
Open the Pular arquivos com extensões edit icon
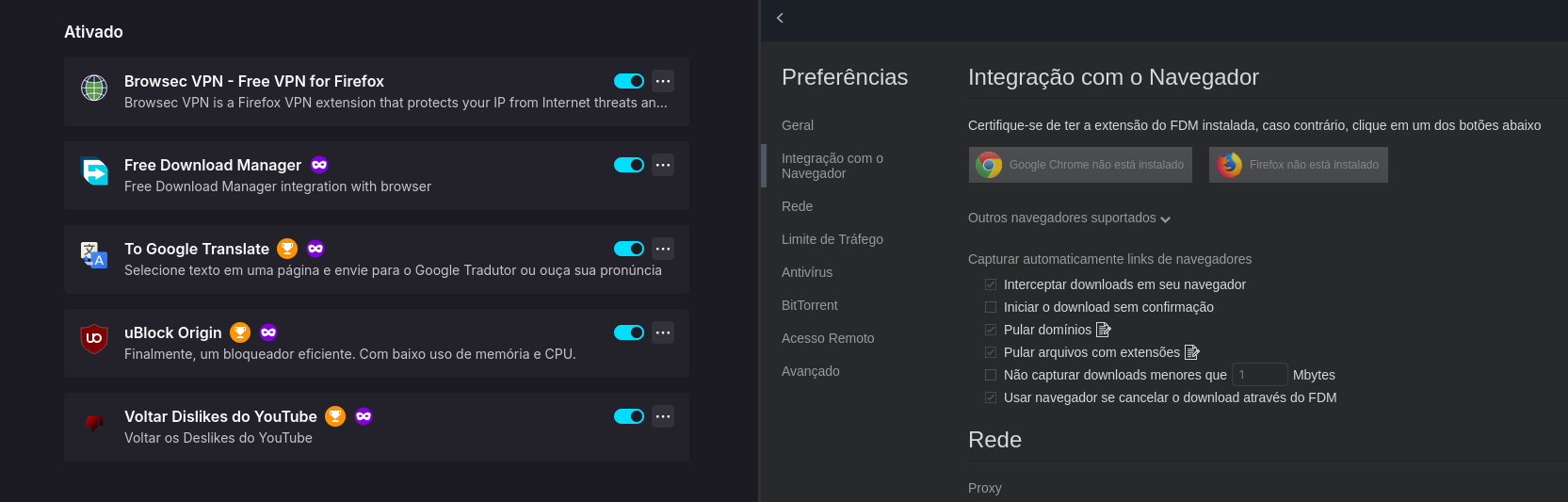(x=1192, y=352)
